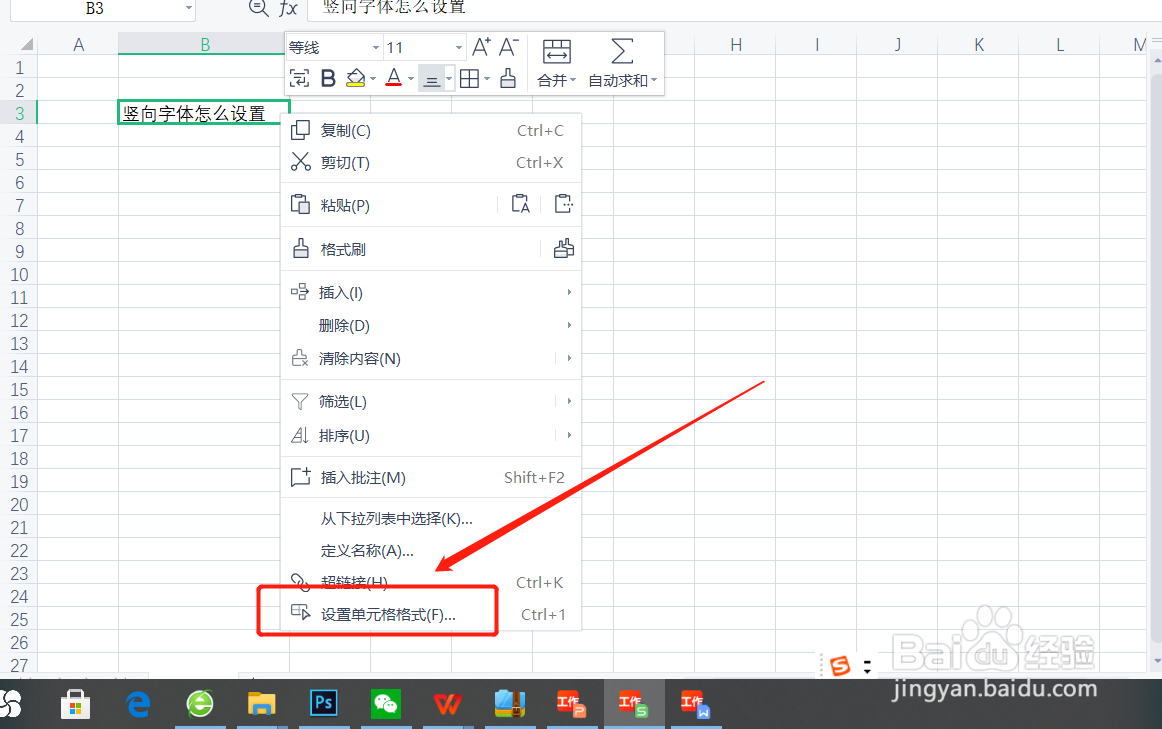Image resolution: width=1162 pixels, height=729 pixels.
Task: Choose 设置单元格格式(F)... menu entry
Action: coord(431,614)
